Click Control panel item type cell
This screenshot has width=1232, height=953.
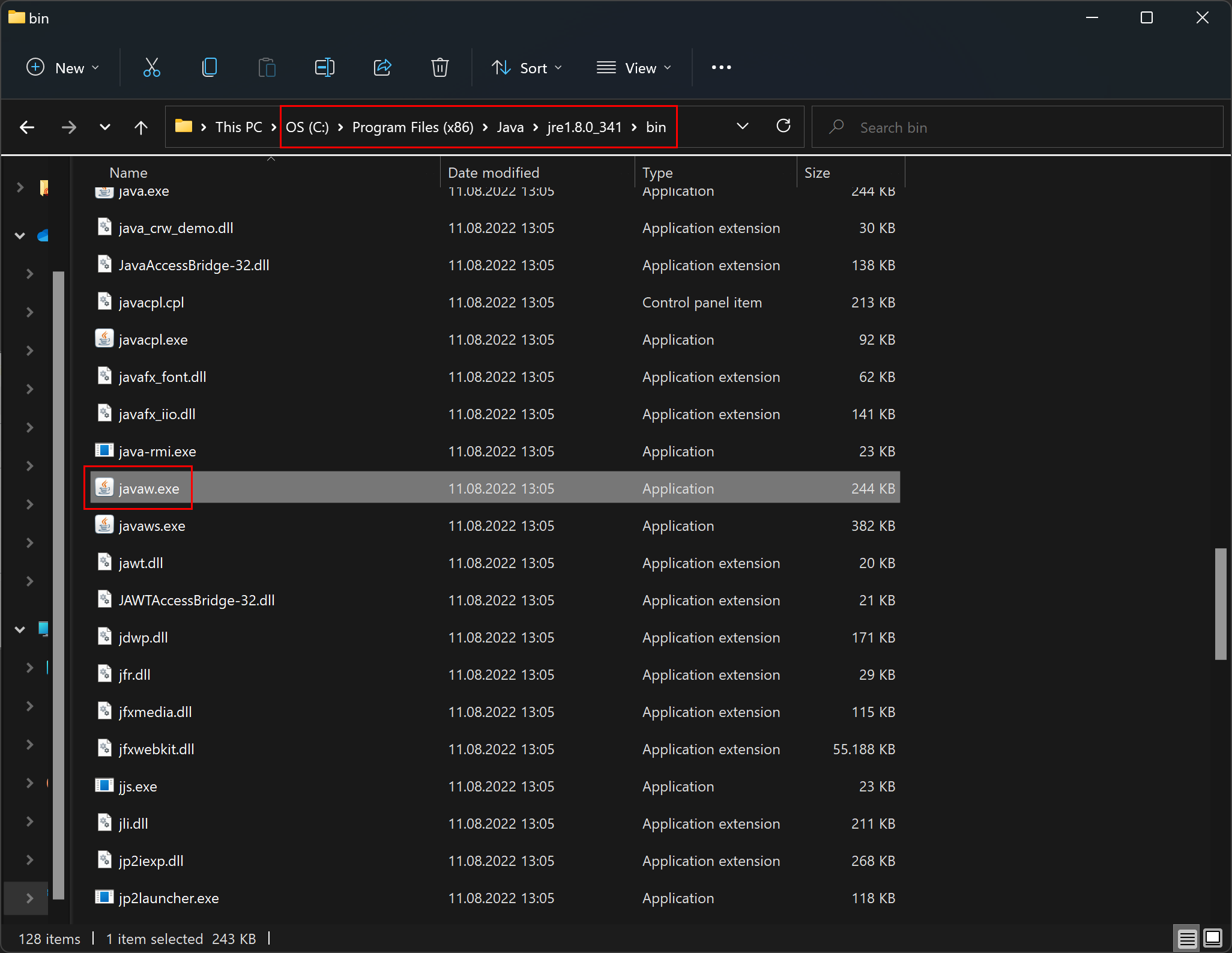coord(702,303)
